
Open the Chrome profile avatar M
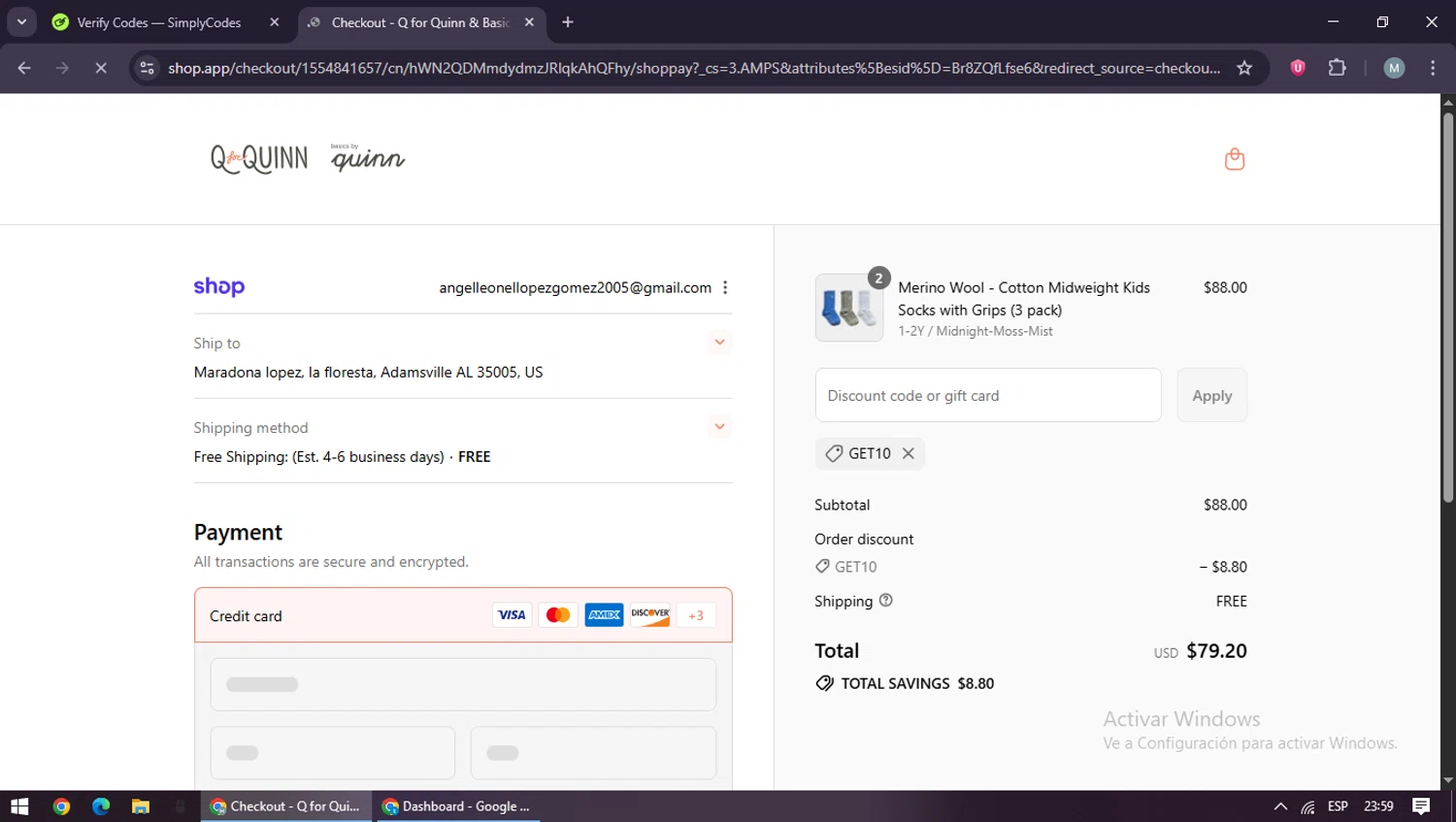[1394, 68]
